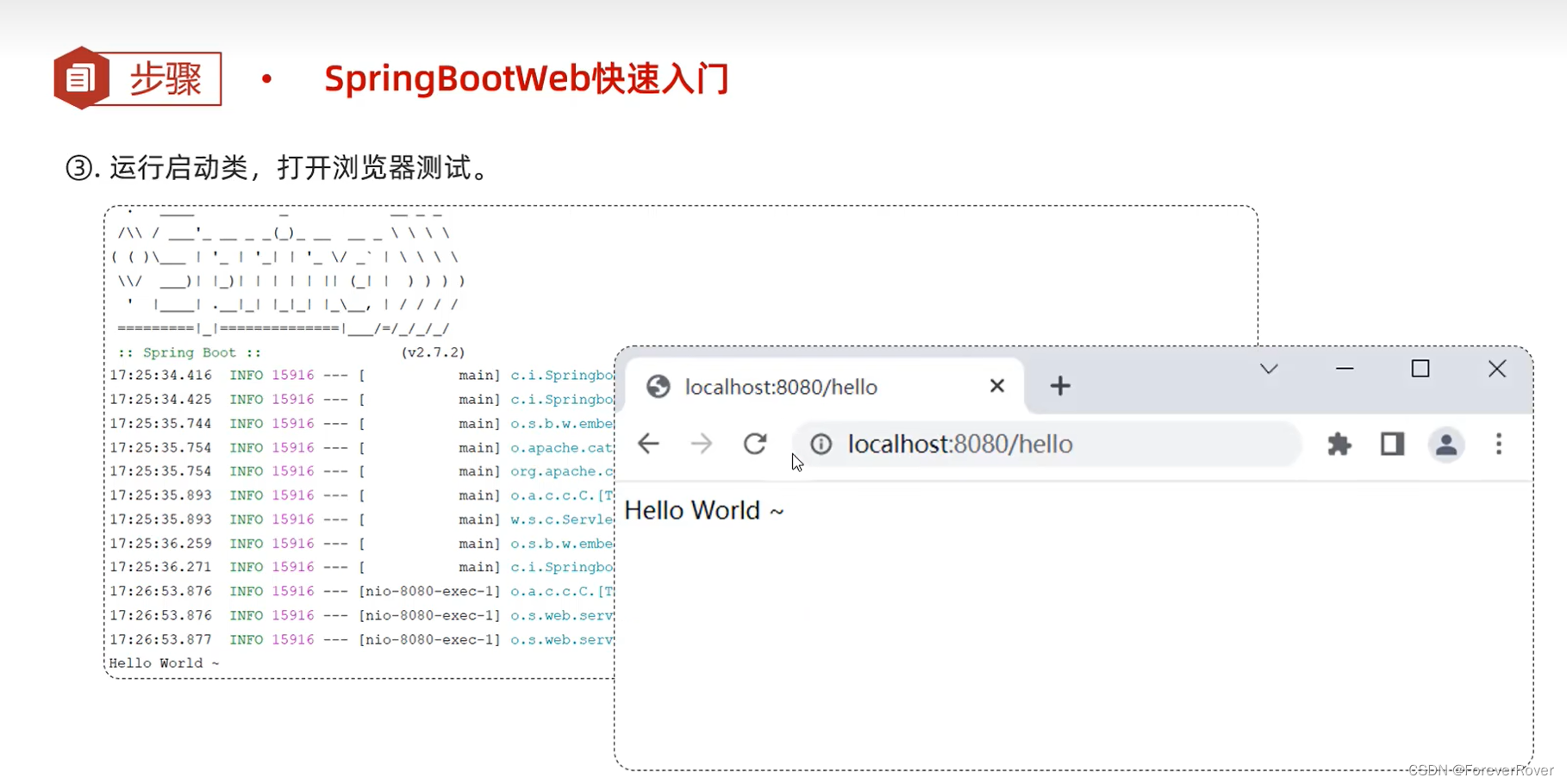Reload the localhost:8080/hello page

pyautogui.click(x=755, y=444)
